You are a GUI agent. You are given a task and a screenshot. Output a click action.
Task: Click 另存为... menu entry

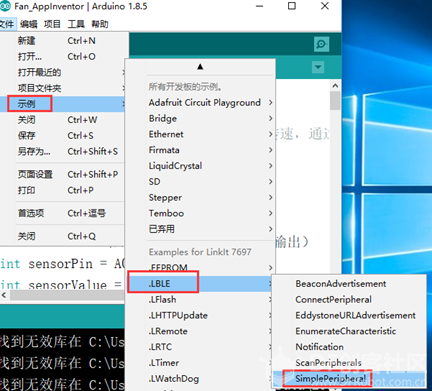pyautogui.click(x=63, y=152)
